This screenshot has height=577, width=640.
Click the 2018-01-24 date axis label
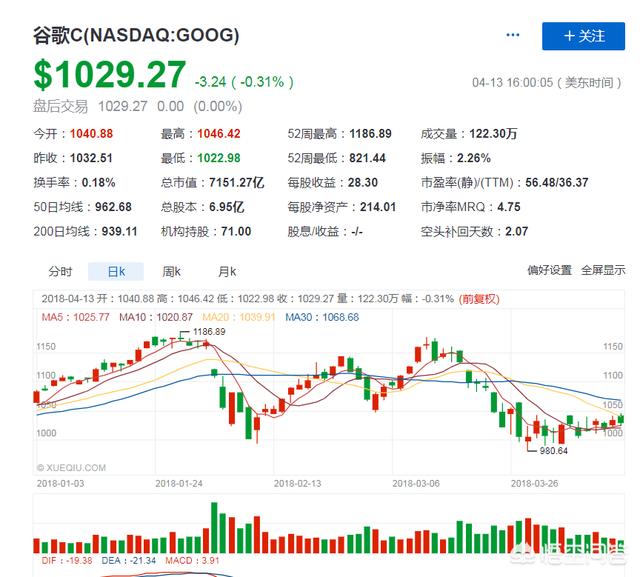click(179, 484)
